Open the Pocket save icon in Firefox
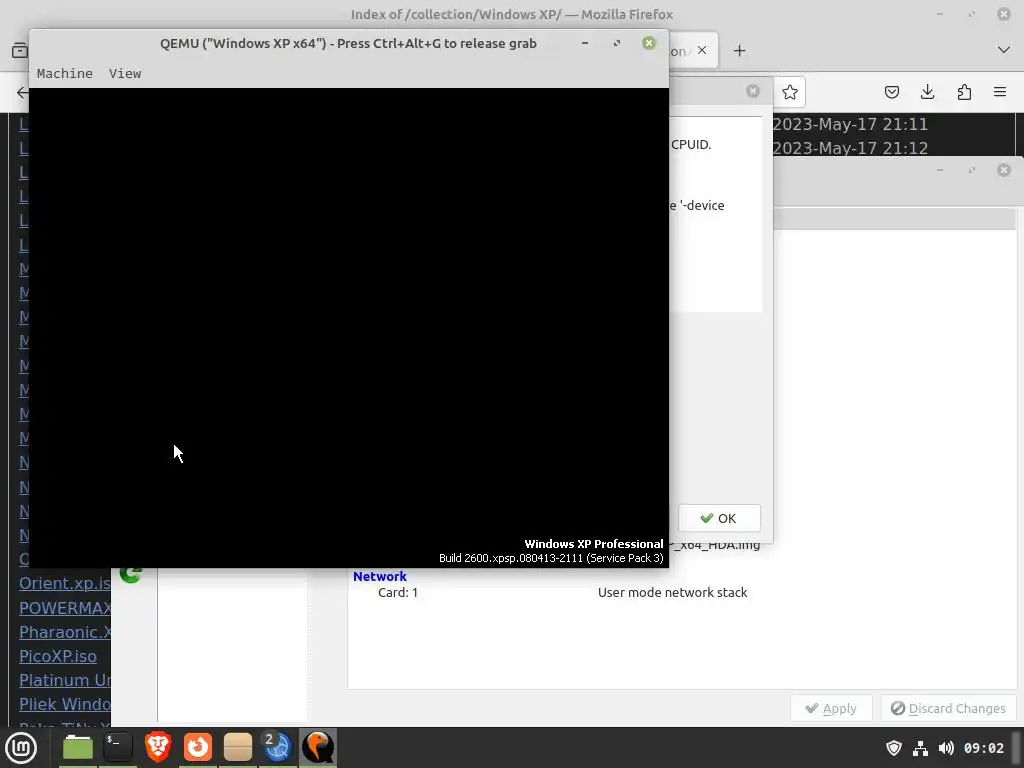This screenshot has height=768, width=1024. click(x=891, y=92)
